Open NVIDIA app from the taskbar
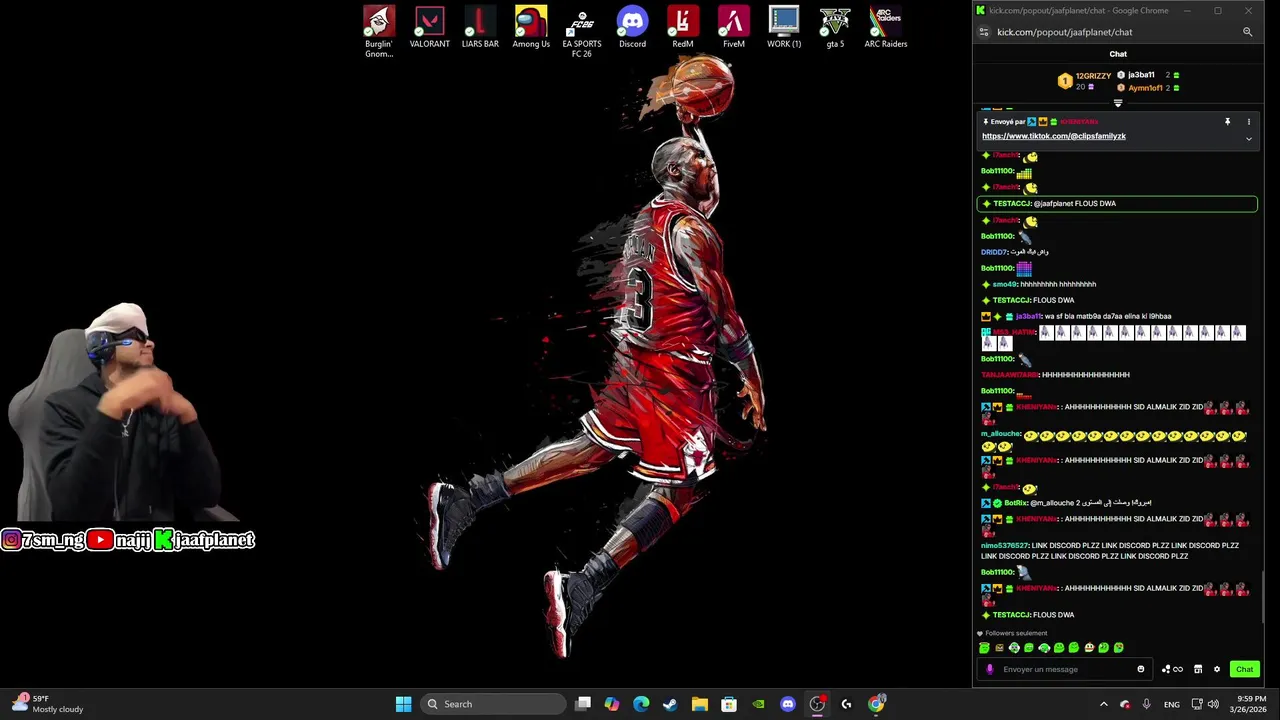This screenshot has height=720, width=1280. pyautogui.click(x=758, y=704)
